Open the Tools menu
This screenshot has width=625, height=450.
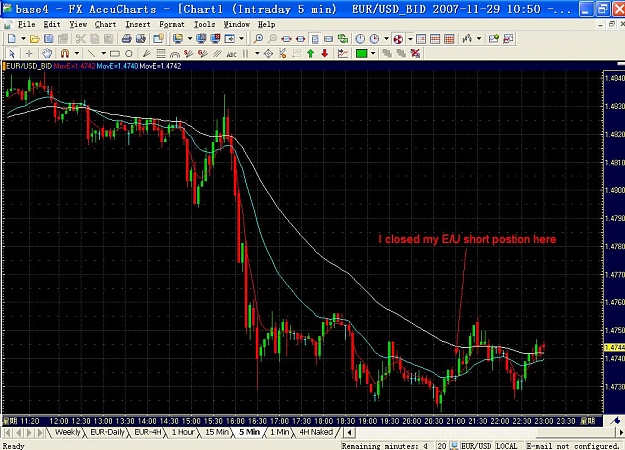pyautogui.click(x=204, y=25)
